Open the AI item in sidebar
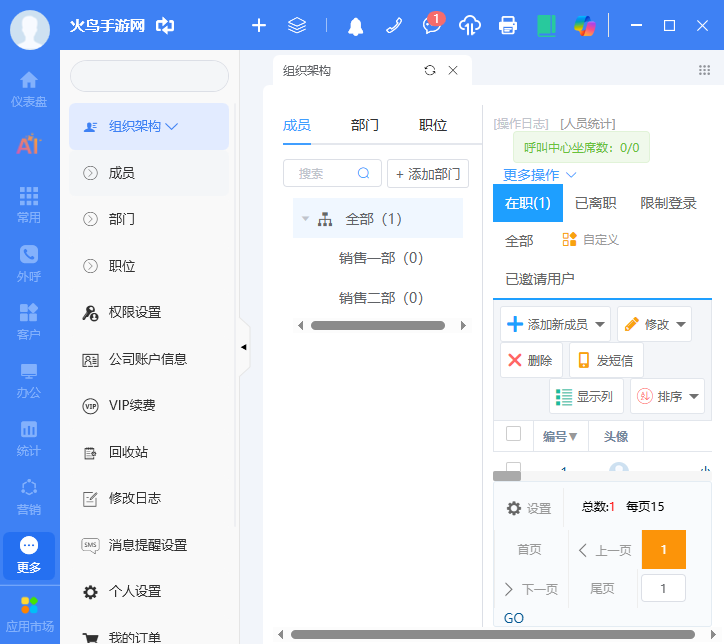The height and width of the screenshot is (644, 724). [29, 144]
